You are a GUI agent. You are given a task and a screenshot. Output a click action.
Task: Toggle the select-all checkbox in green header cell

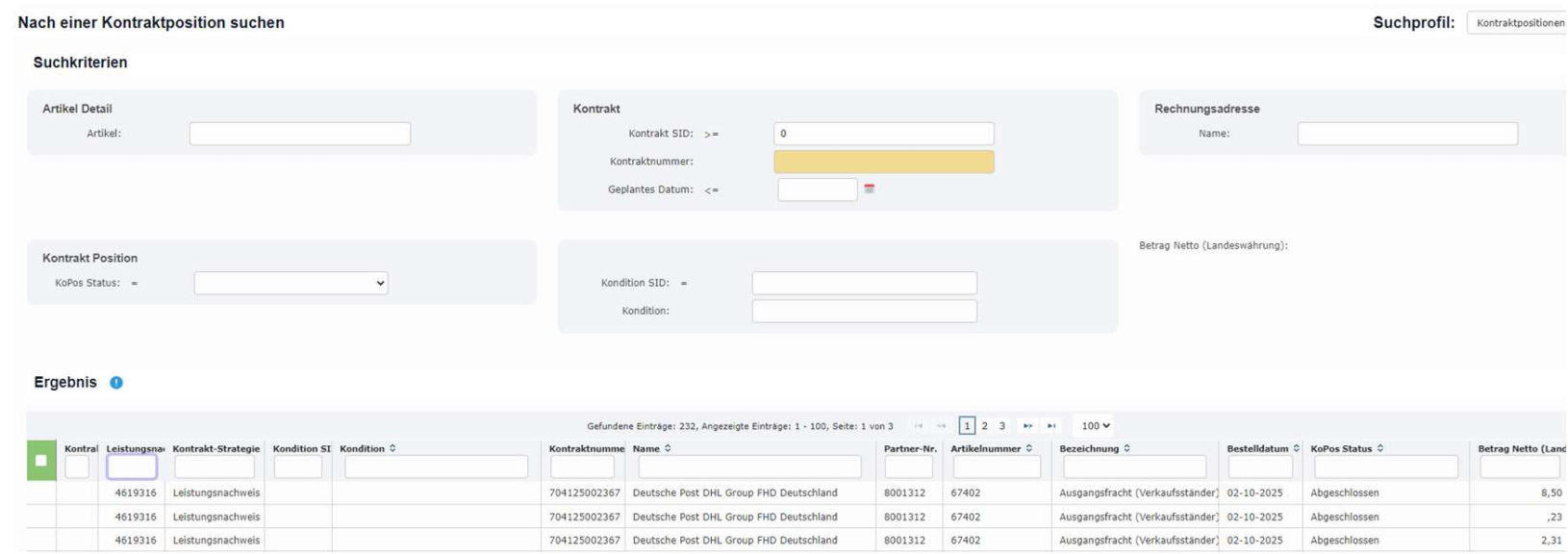click(40, 461)
